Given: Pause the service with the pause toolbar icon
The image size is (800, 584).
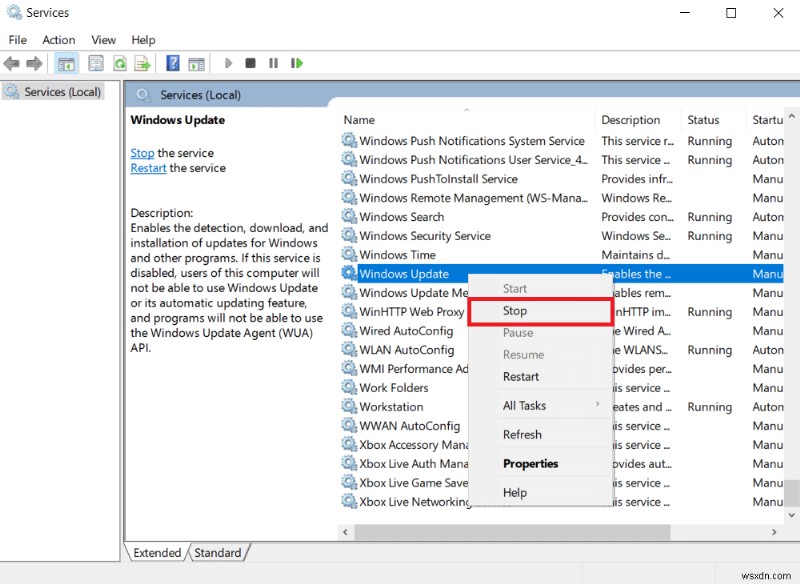Looking at the screenshot, I should (273, 63).
